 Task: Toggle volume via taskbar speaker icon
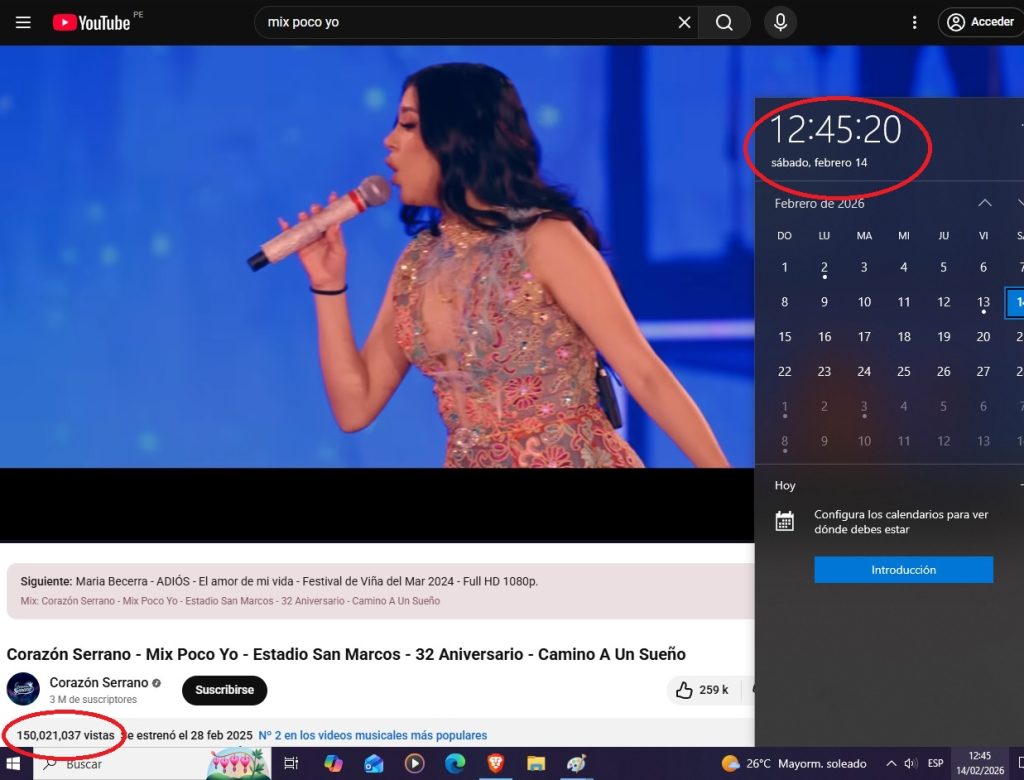coord(911,764)
